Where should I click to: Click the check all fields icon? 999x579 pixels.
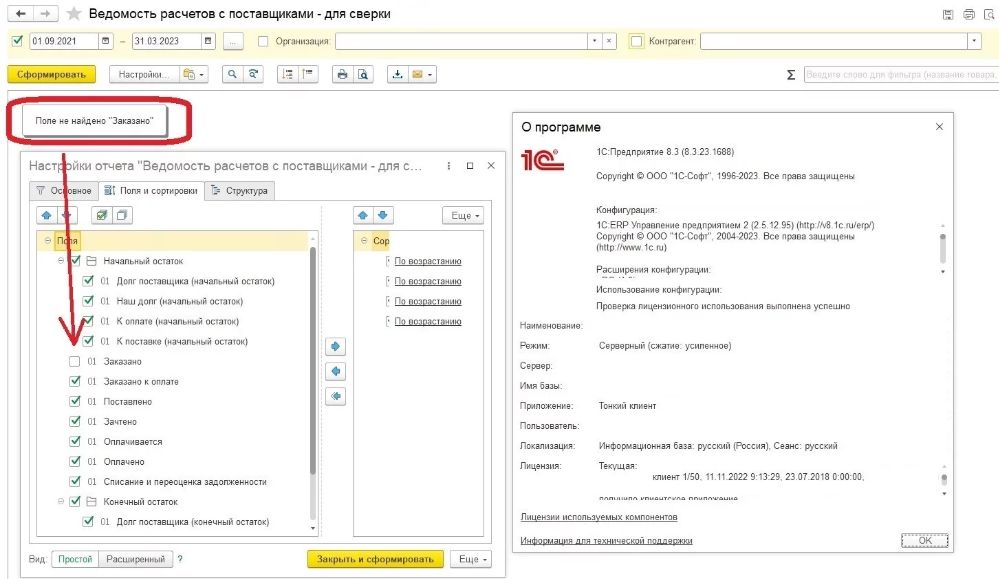point(101,215)
